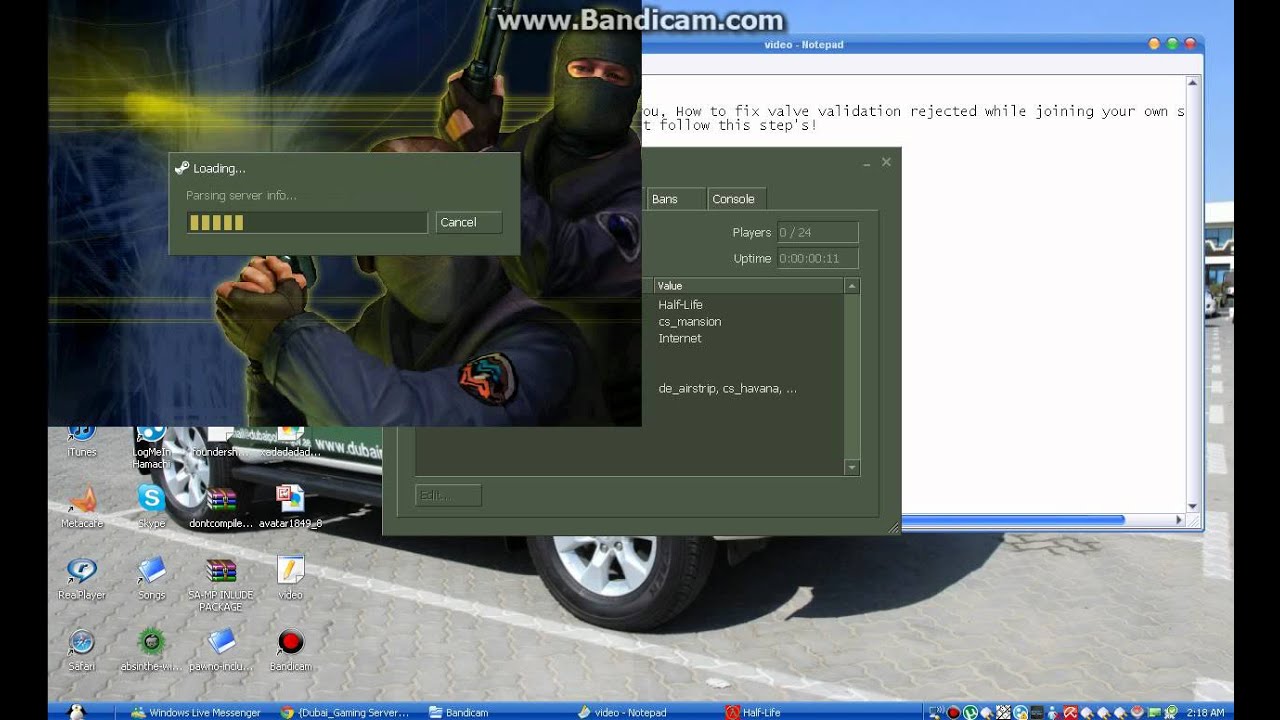Click the Avira antivirus tray icon
Screen dimensions: 1280x720
point(1070,712)
